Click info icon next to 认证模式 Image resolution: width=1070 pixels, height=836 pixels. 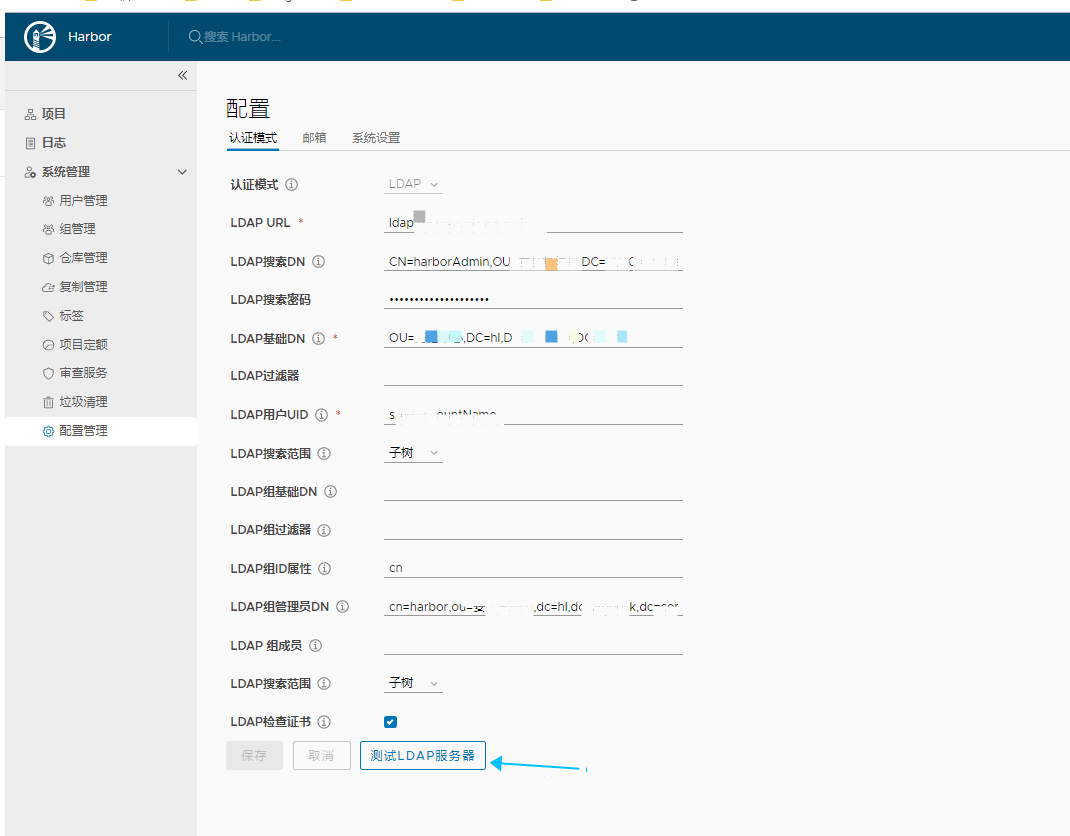point(291,184)
